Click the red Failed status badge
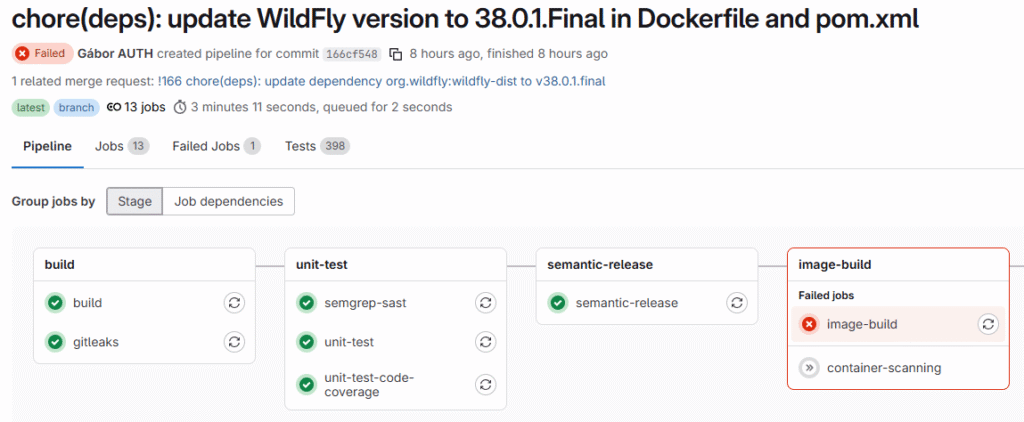The height and width of the screenshot is (422, 1024). pyautogui.click(x=42, y=54)
